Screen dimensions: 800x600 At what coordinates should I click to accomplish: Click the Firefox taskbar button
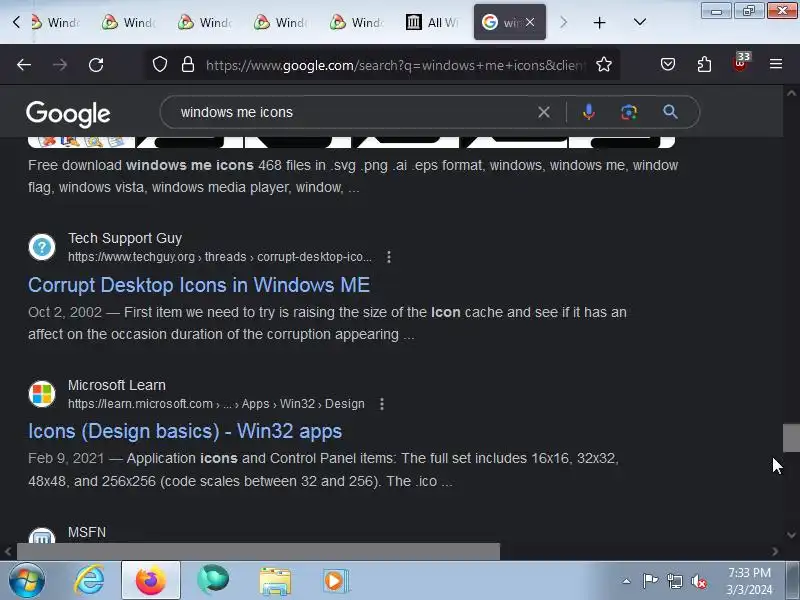point(151,580)
